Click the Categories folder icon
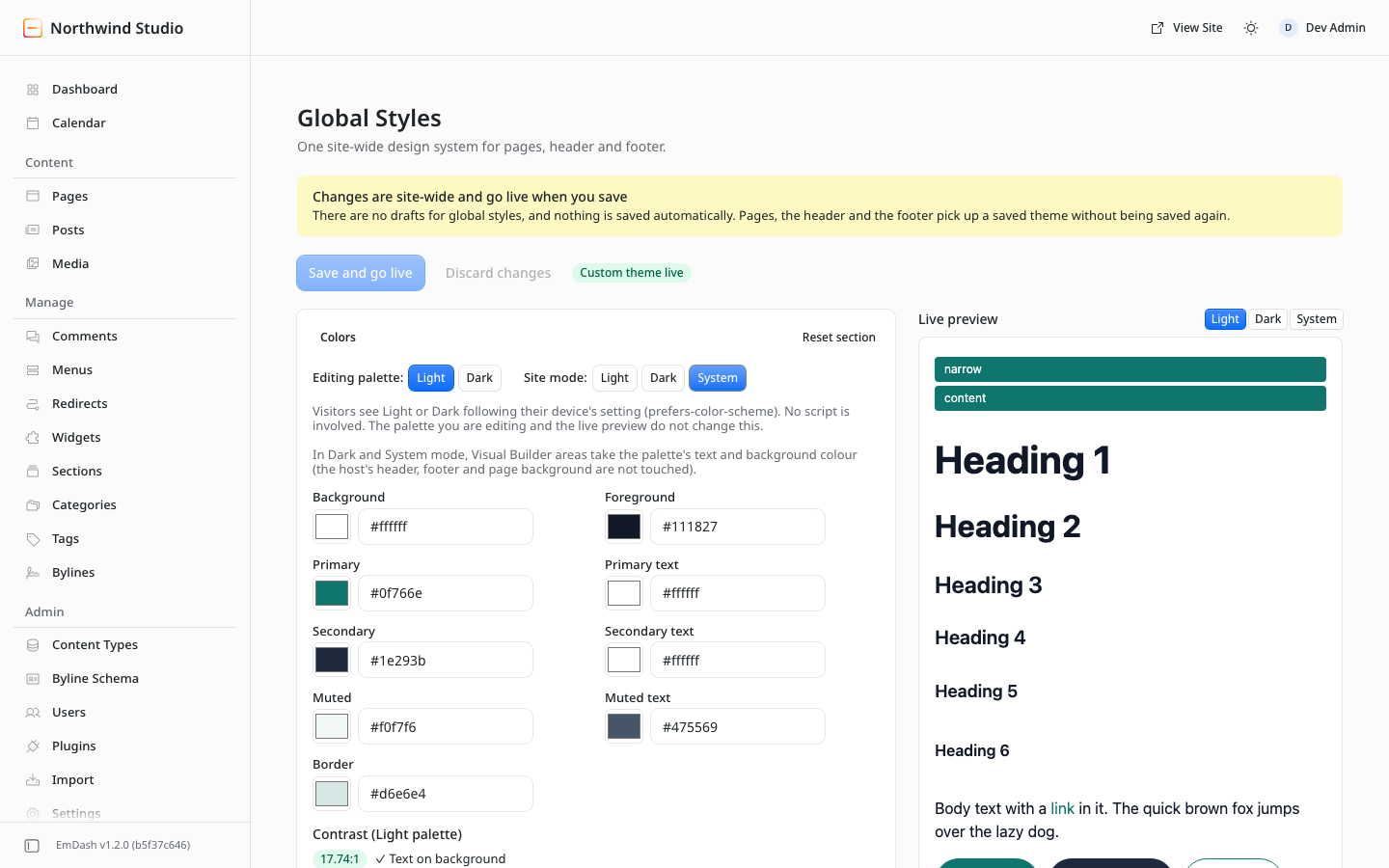 click(33, 505)
